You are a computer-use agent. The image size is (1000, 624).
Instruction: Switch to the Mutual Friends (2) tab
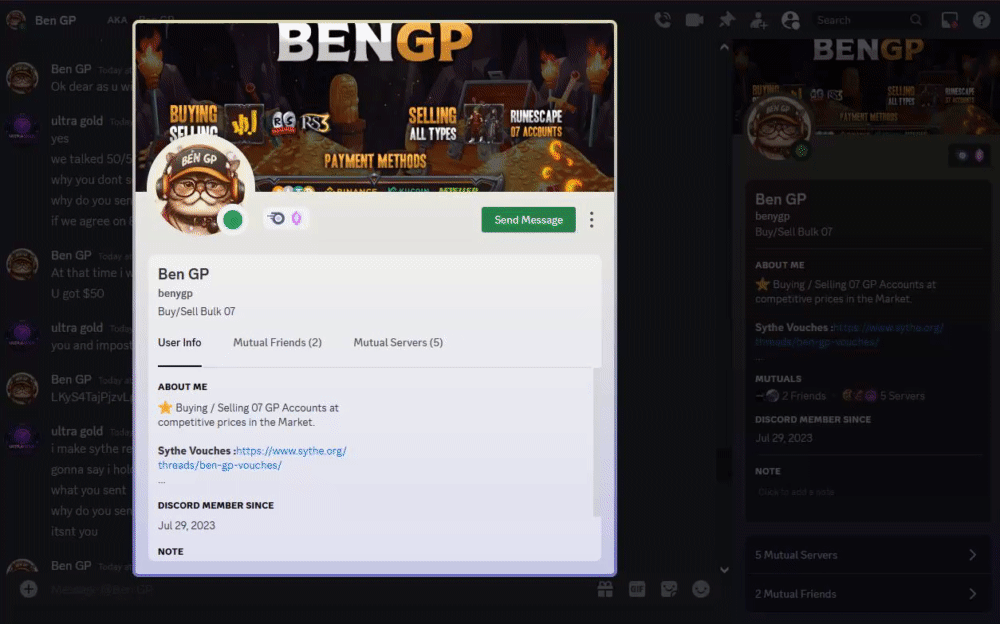277,343
